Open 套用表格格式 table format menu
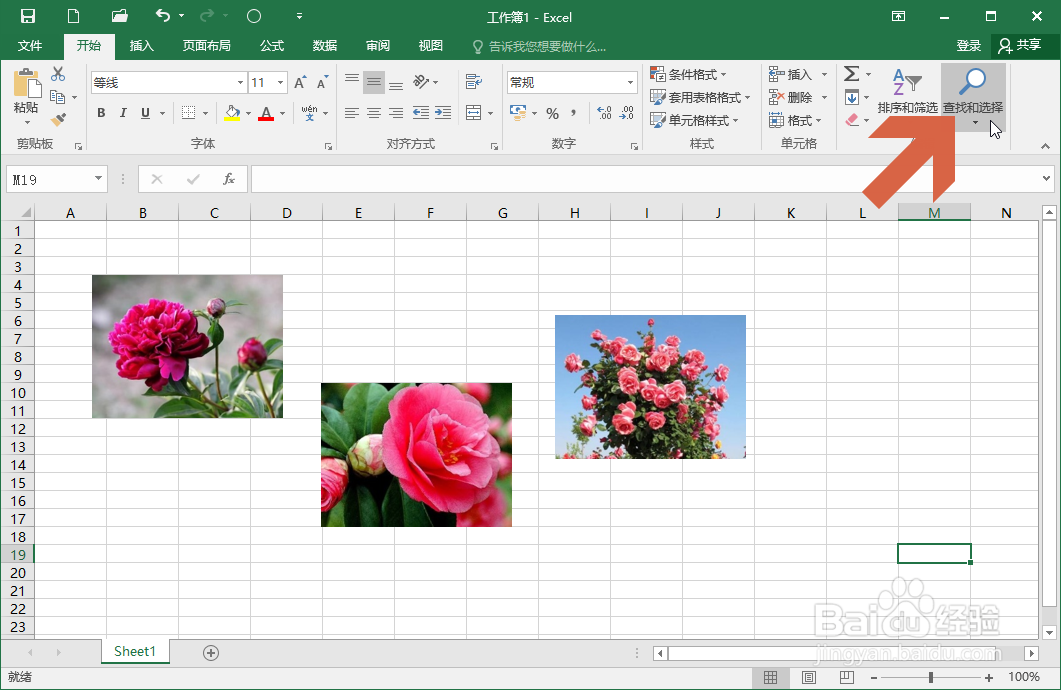 click(700, 97)
